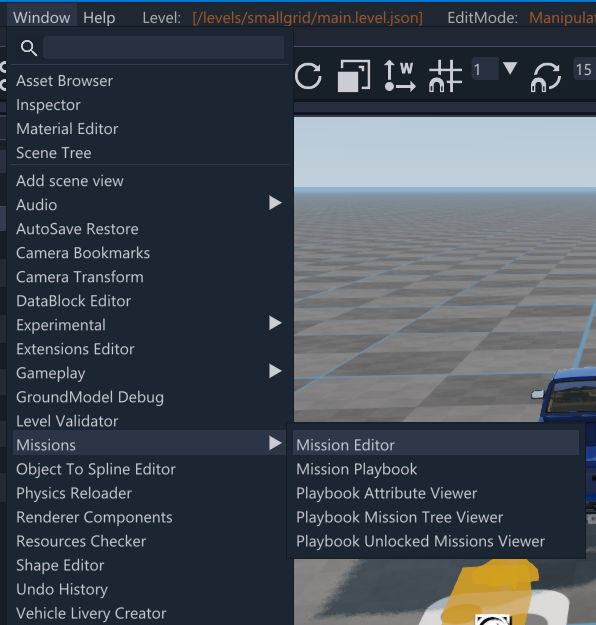Viewport: 596px width, 625px height.
Task: Click the level path main.level.json
Action: click(307, 18)
